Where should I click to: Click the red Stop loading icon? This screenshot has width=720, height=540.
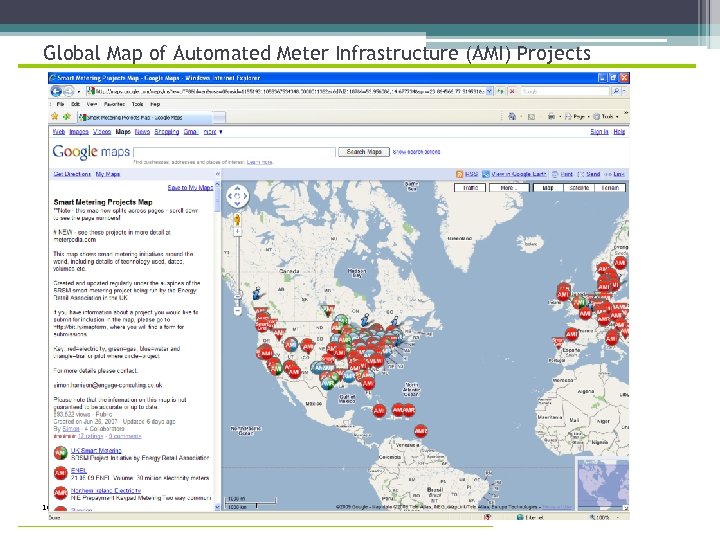(512, 91)
